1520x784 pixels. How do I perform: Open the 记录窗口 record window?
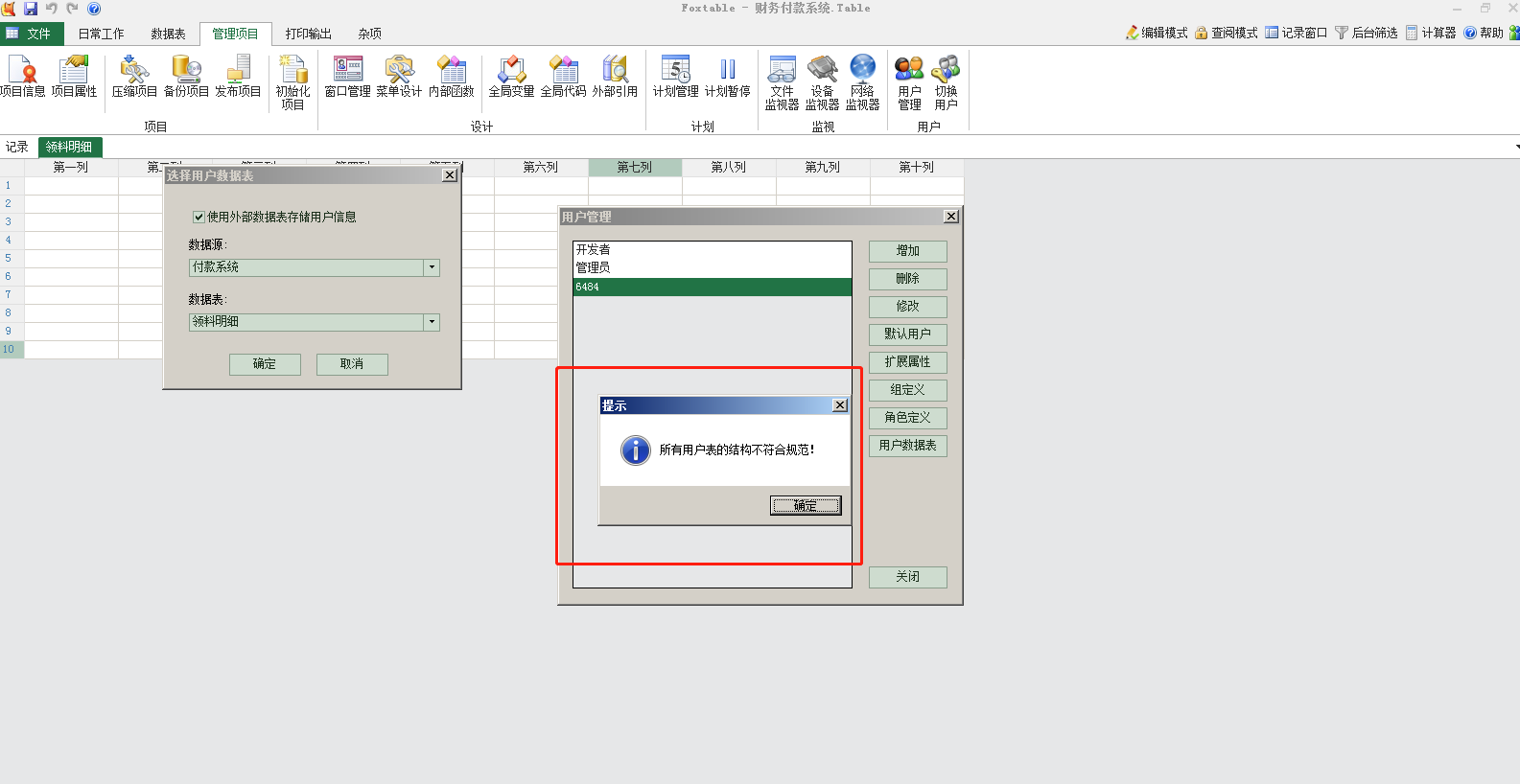click(1297, 33)
